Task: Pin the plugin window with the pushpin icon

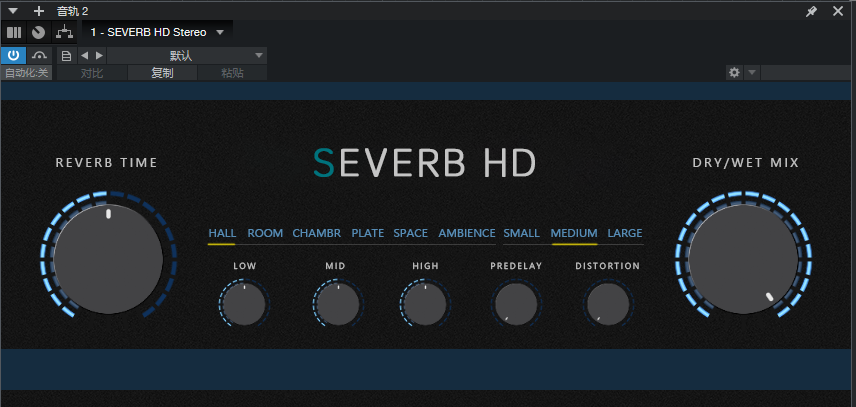Action: (812, 11)
